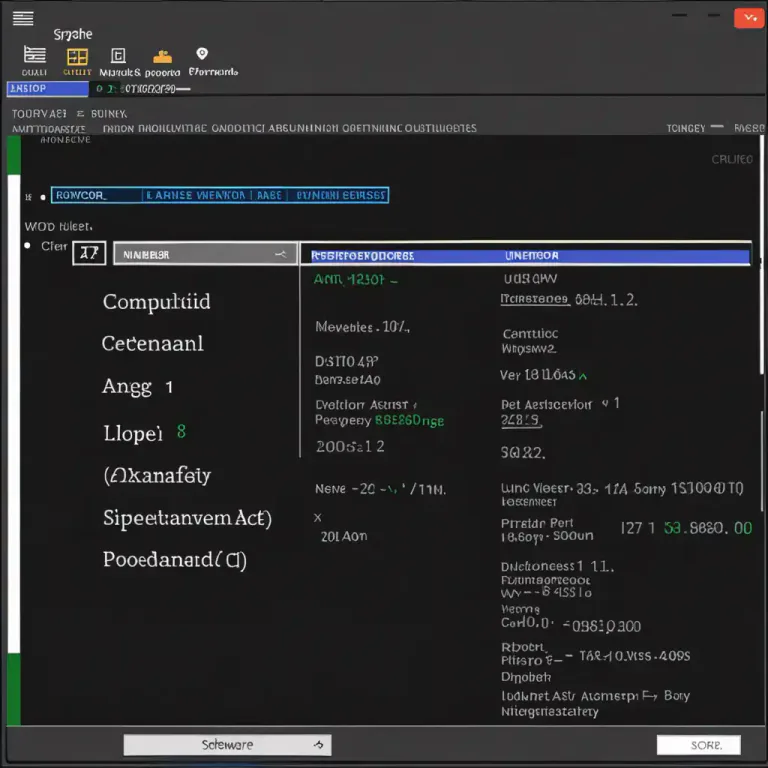Click the SQ 22. value
The width and height of the screenshot is (768, 768).
(x=523, y=453)
